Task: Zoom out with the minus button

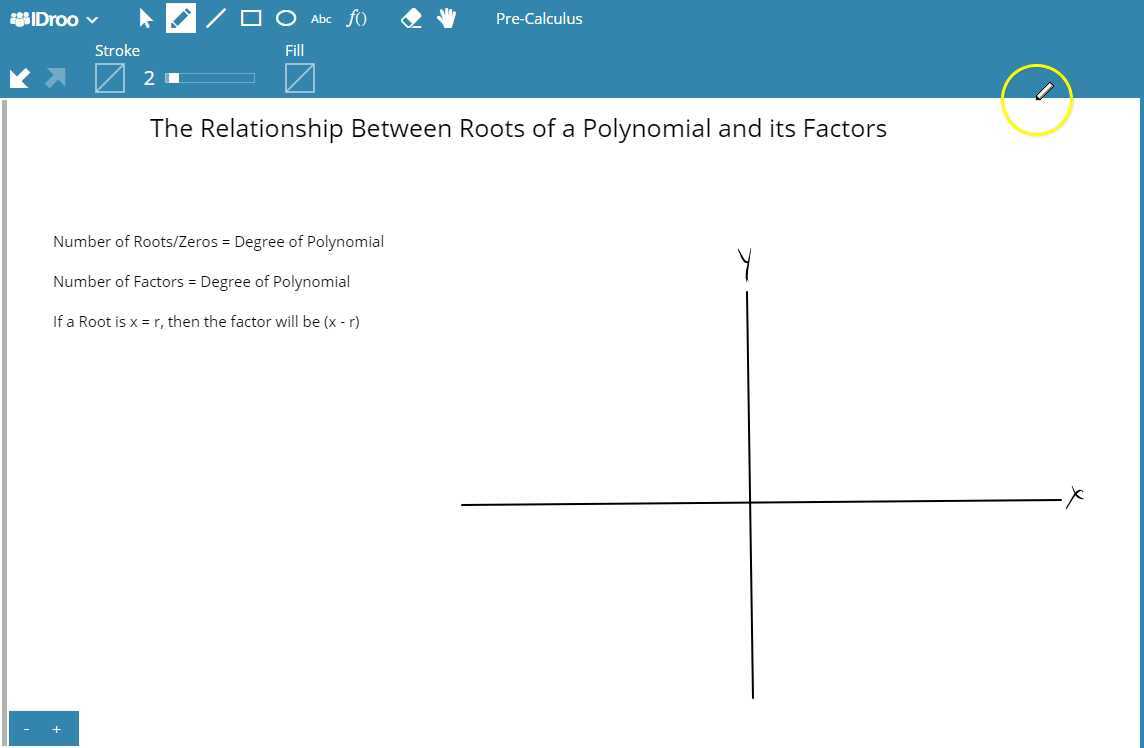Action: click(x=26, y=728)
